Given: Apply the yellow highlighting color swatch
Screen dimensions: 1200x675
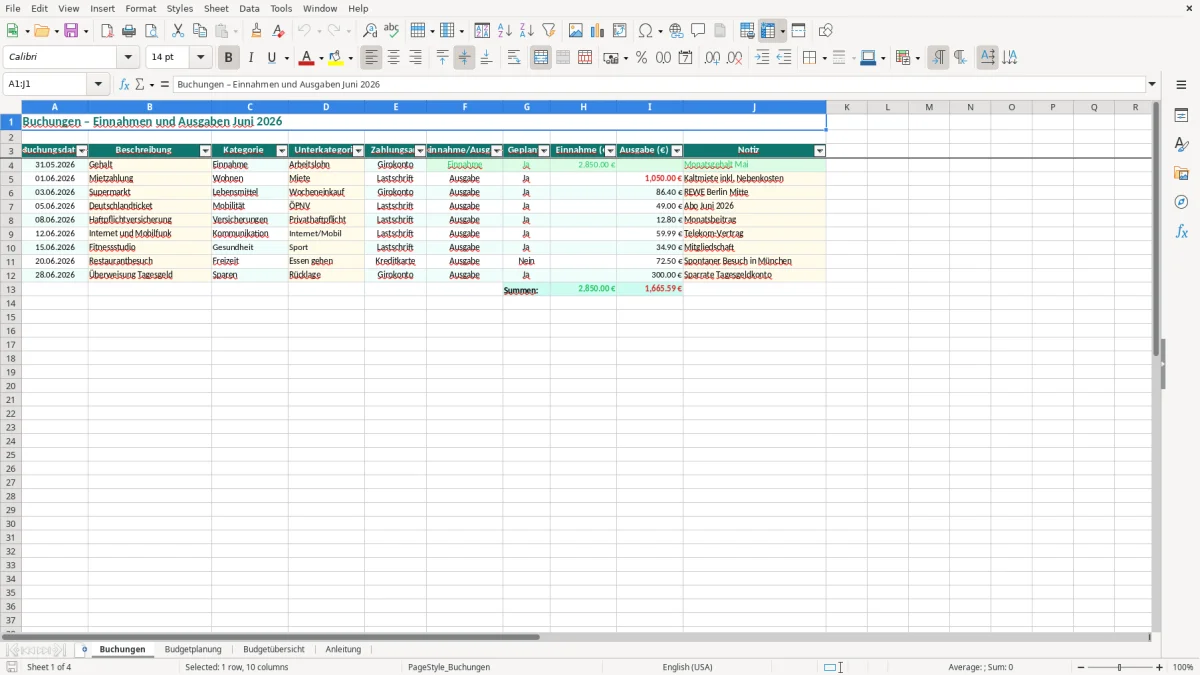Looking at the screenshot, I should [x=336, y=58].
